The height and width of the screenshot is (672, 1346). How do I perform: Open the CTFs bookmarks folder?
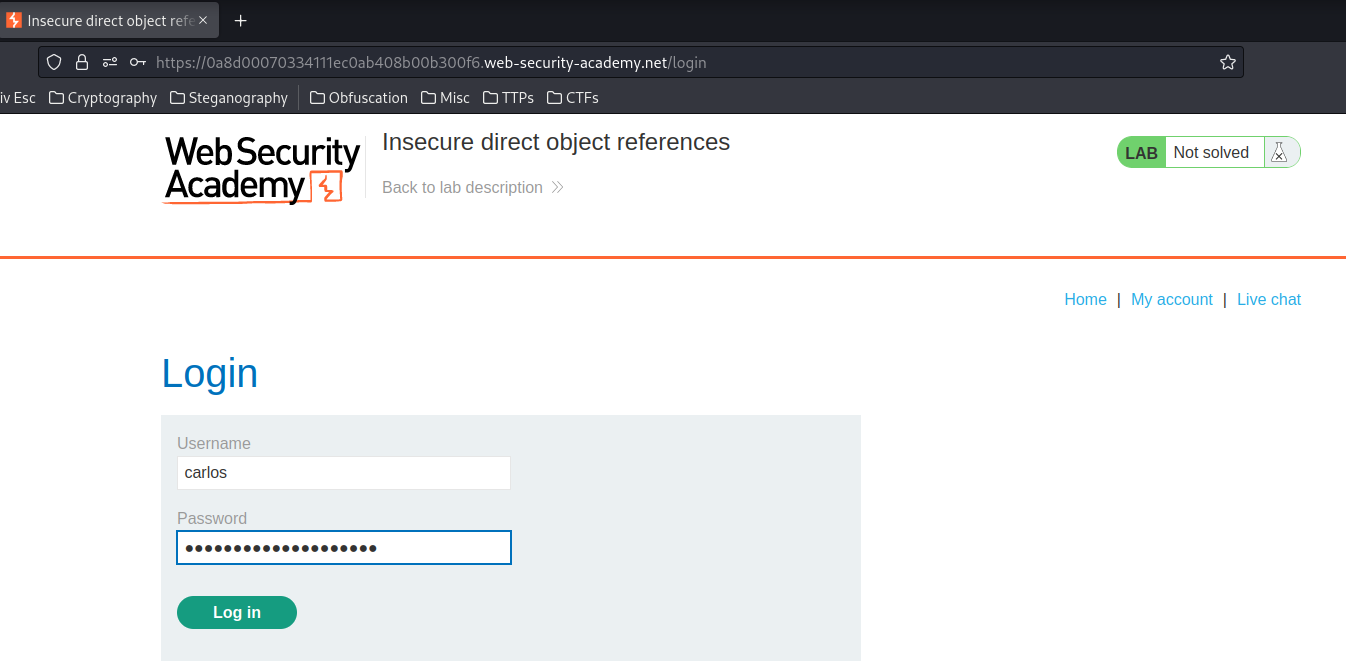pos(573,98)
